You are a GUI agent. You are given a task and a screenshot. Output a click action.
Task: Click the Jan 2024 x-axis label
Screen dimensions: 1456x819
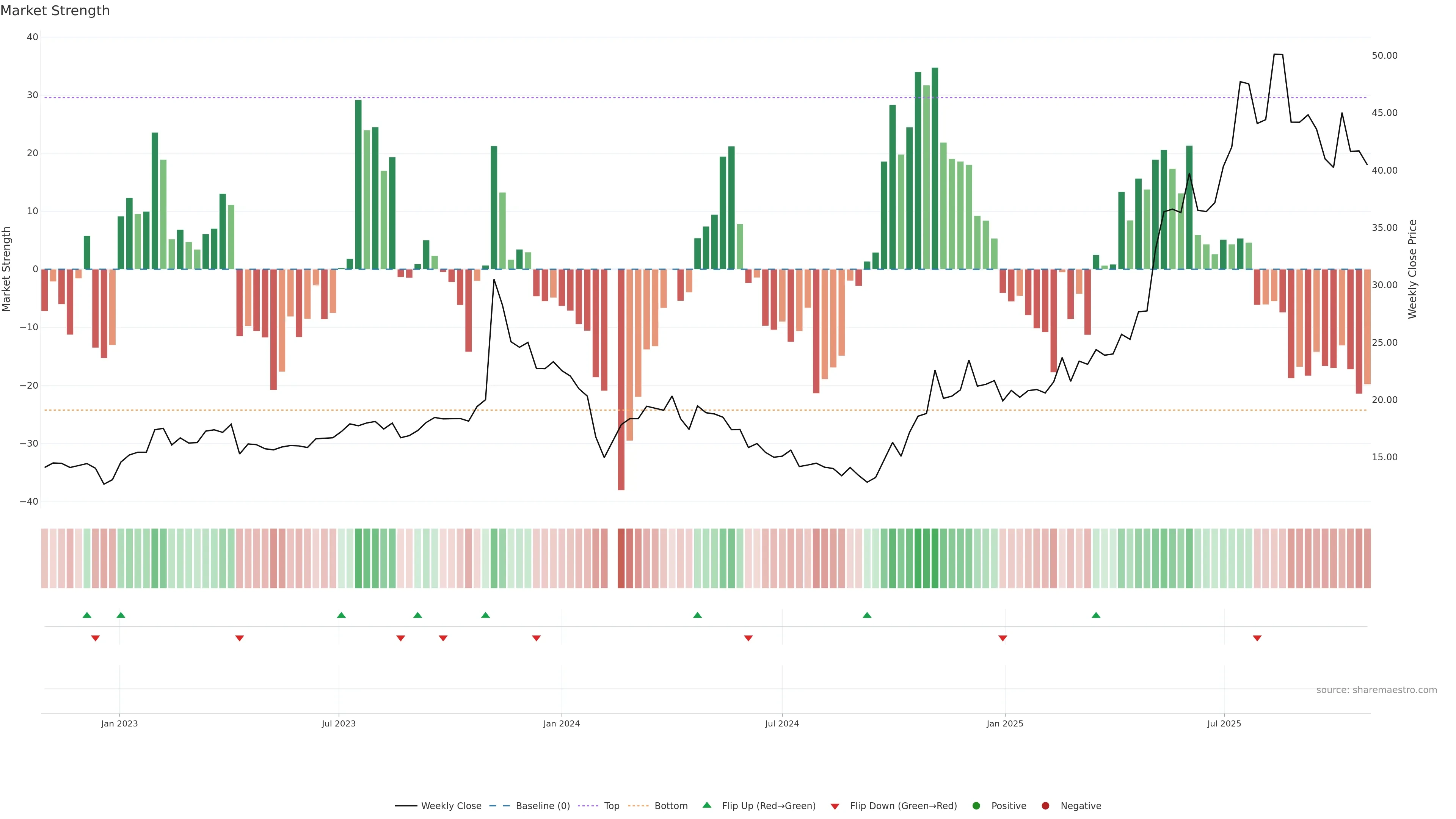click(561, 723)
